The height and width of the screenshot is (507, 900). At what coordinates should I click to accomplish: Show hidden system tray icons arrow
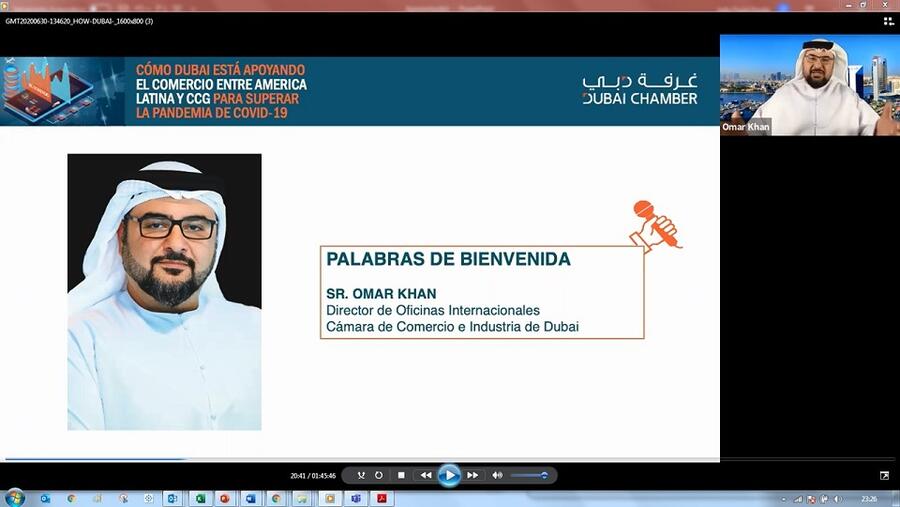click(x=783, y=500)
